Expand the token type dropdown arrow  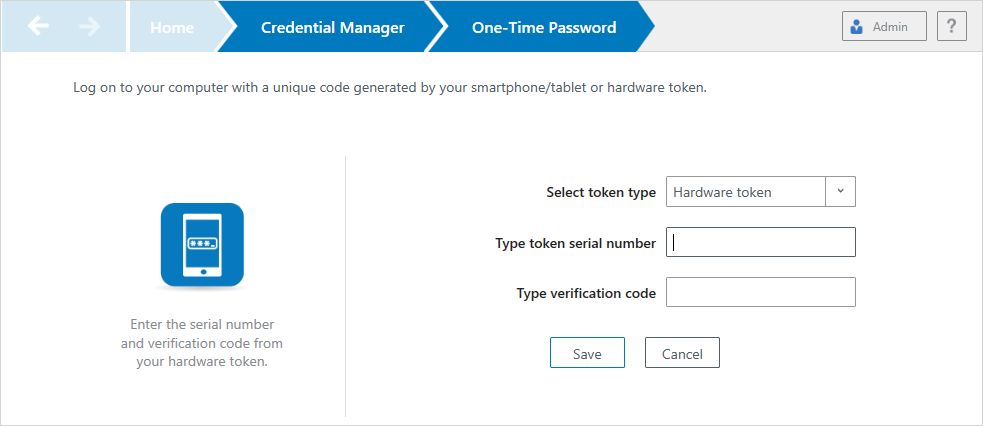(x=840, y=192)
